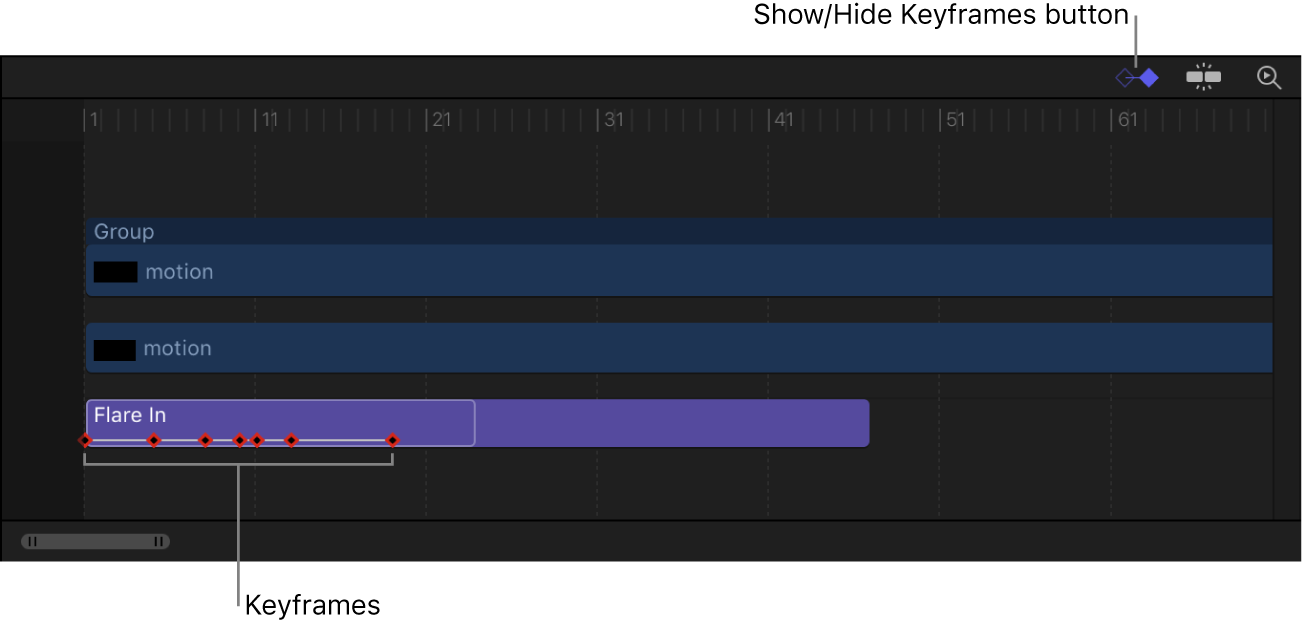This screenshot has width=1303, height=628.
Task: Click the filmstrip display icon in the toolbar
Action: (1203, 76)
